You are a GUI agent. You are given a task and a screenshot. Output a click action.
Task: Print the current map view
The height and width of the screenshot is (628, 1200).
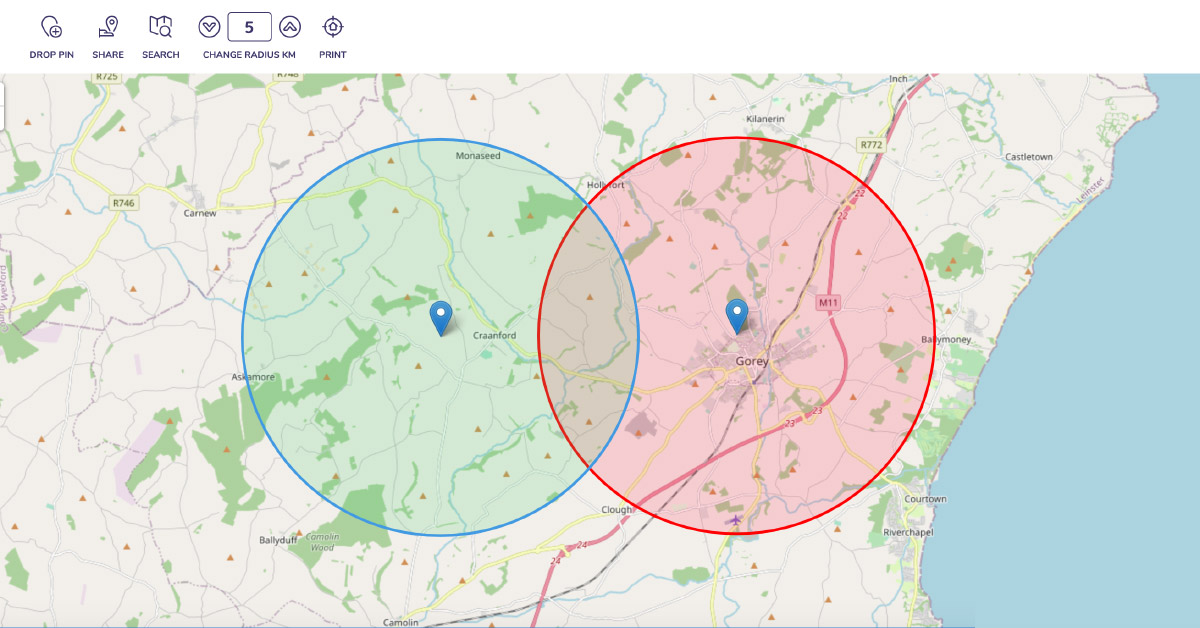[333, 27]
